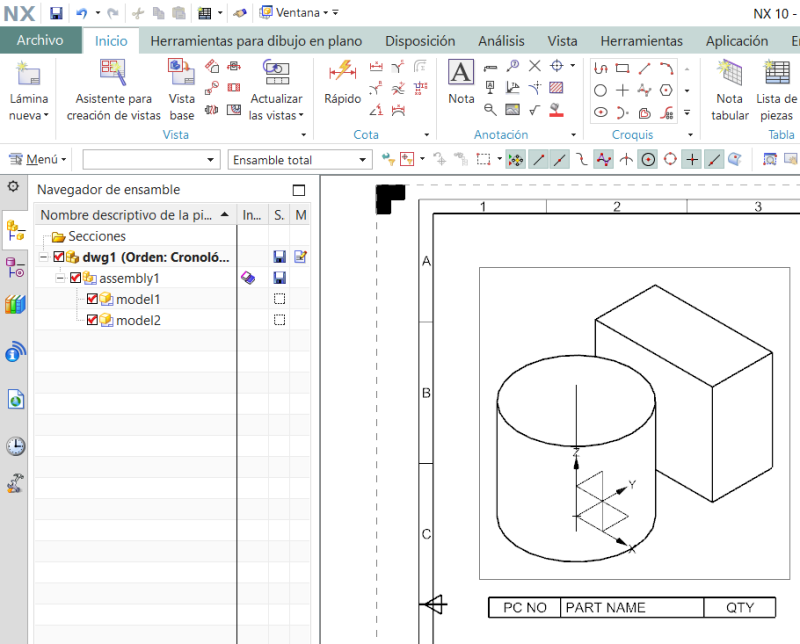800x644 pixels.
Task: Click the hatch pattern icon in Anotación
Action: click(x=556, y=88)
